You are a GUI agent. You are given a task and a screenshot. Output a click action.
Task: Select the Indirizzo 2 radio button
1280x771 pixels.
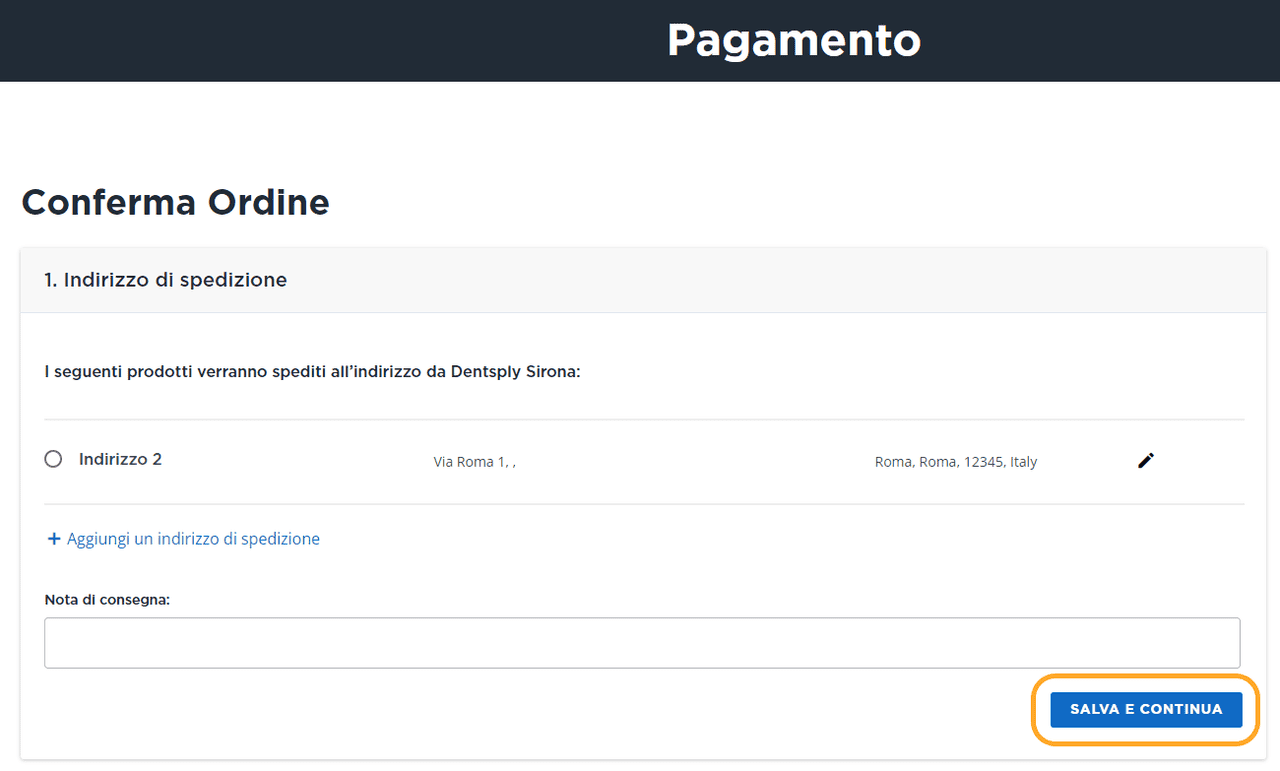click(53, 459)
